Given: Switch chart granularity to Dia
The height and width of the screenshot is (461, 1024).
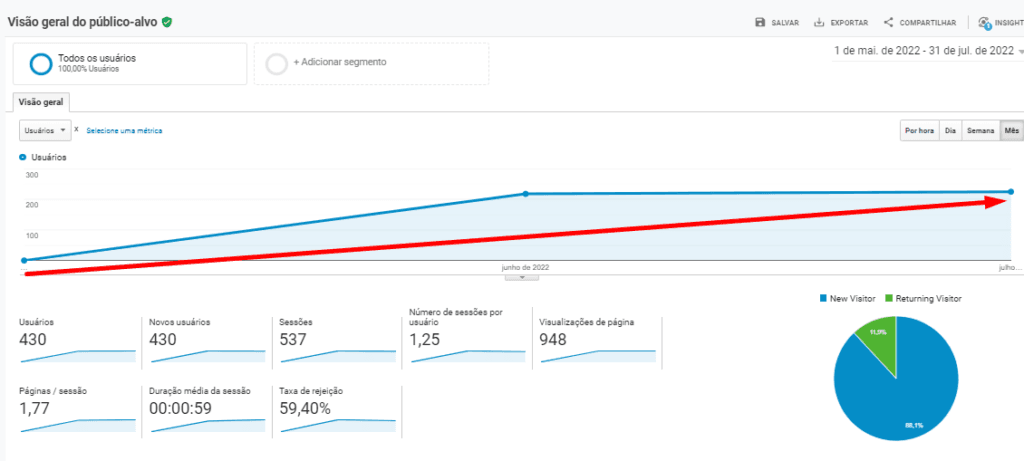Looking at the screenshot, I should tap(951, 131).
